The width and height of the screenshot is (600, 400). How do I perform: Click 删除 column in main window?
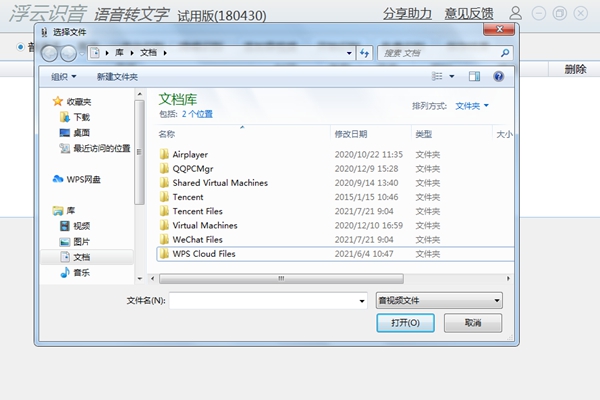[575, 69]
